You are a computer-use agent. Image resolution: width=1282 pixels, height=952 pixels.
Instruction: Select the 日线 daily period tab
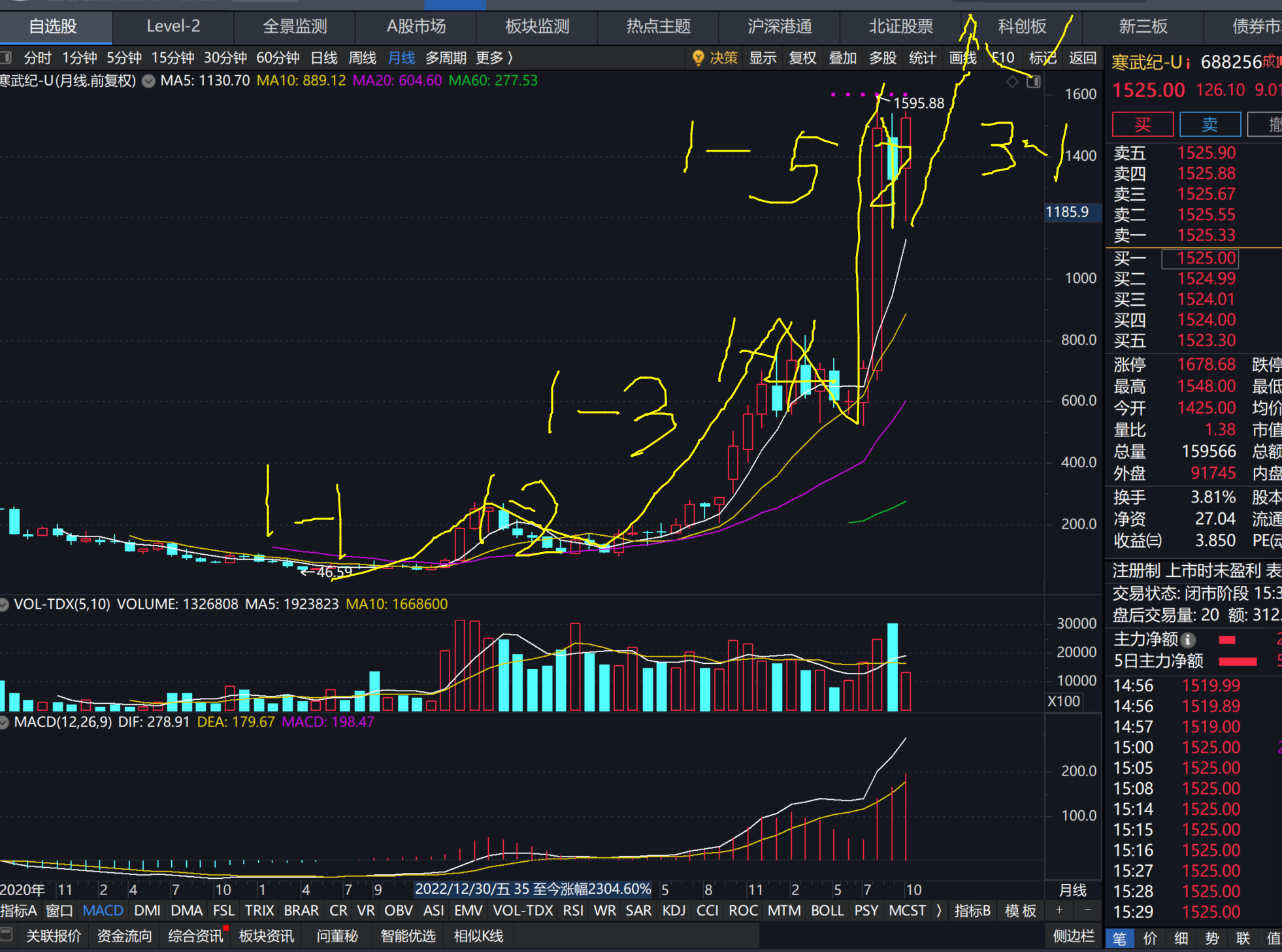[323, 57]
